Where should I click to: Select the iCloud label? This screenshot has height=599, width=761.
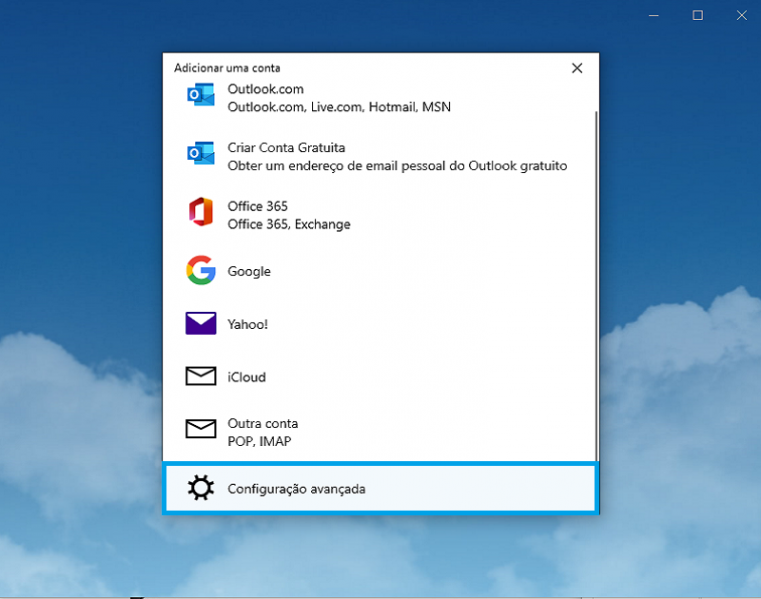pyautogui.click(x=247, y=377)
